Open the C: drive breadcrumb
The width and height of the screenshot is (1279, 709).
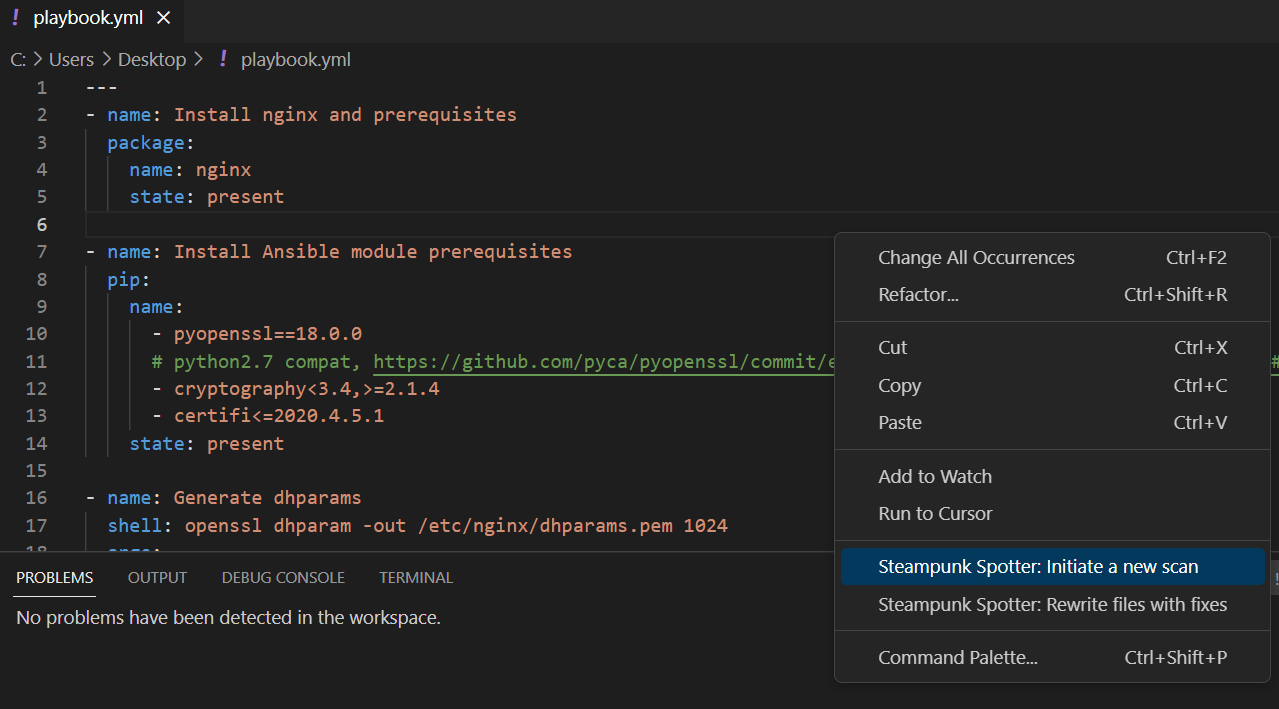(x=18, y=59)
